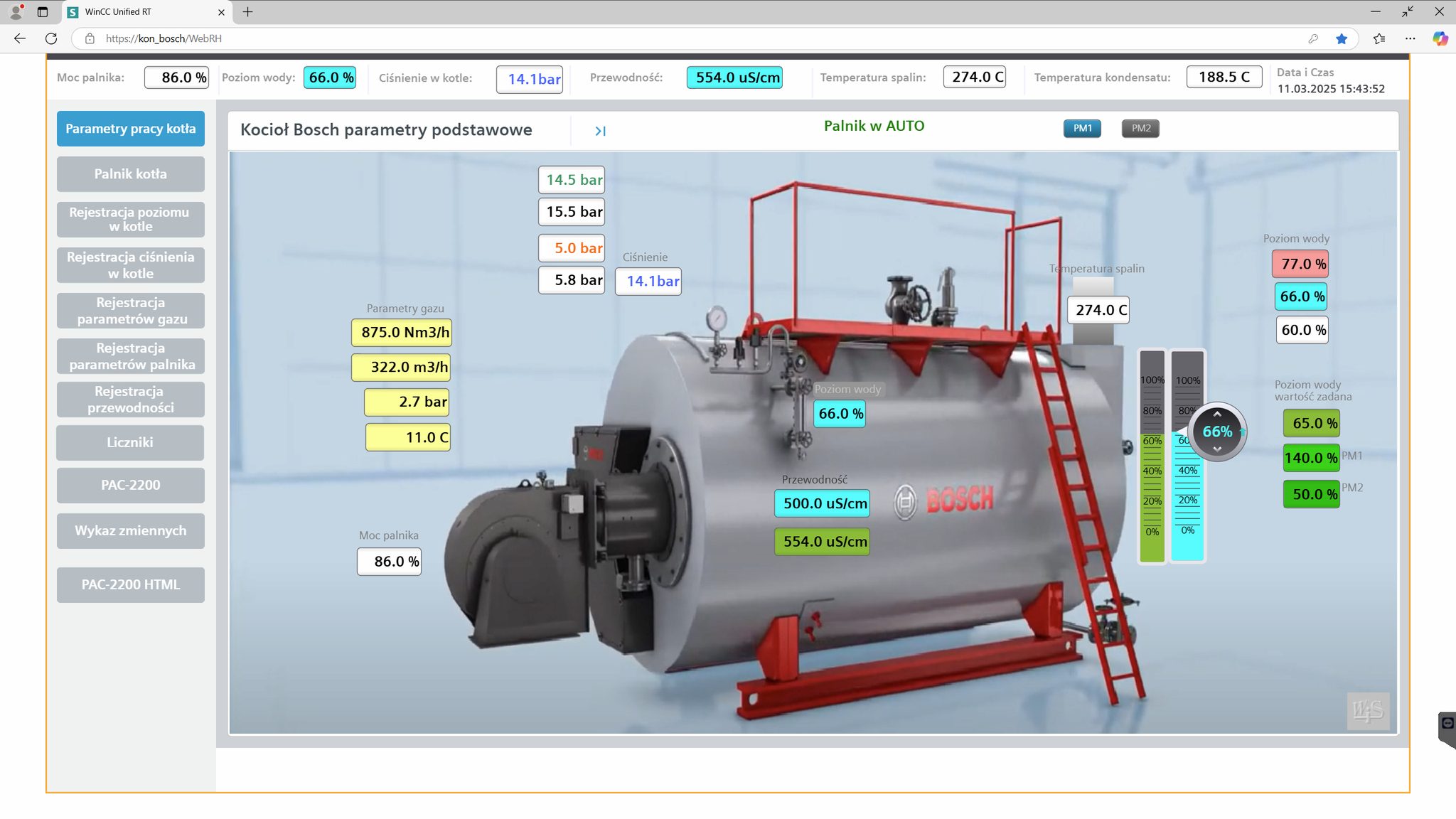Increase level with the knob's up chevron
1456x819 pixels.
click(1217, 414)
